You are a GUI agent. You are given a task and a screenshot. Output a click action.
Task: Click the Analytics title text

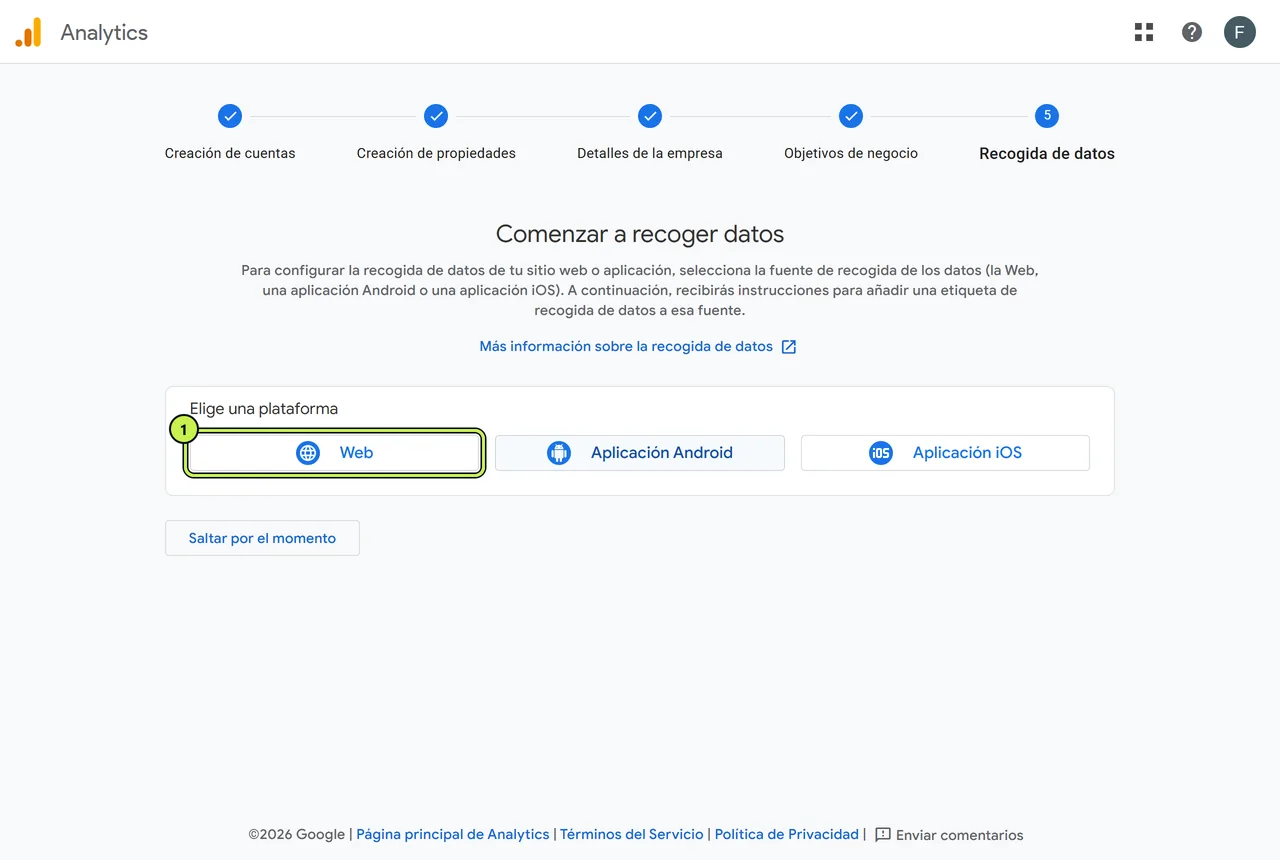pos(104,32)
